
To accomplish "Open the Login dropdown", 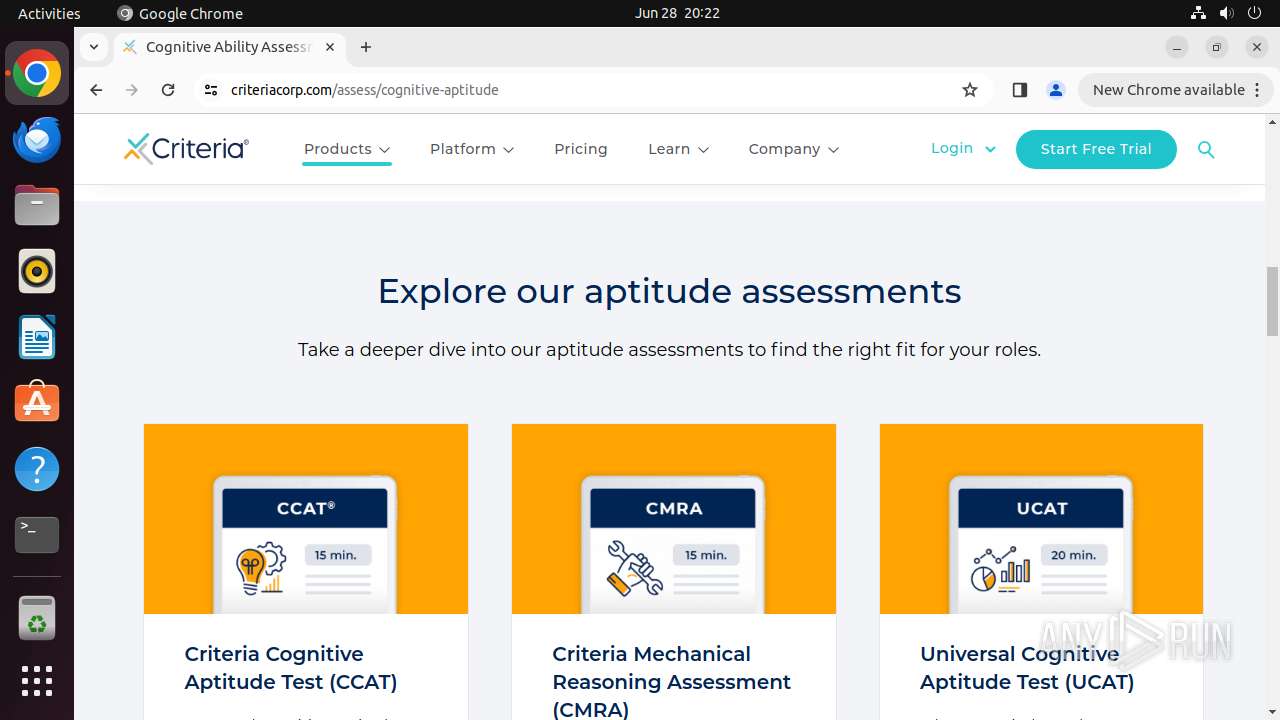I will 963,148.
